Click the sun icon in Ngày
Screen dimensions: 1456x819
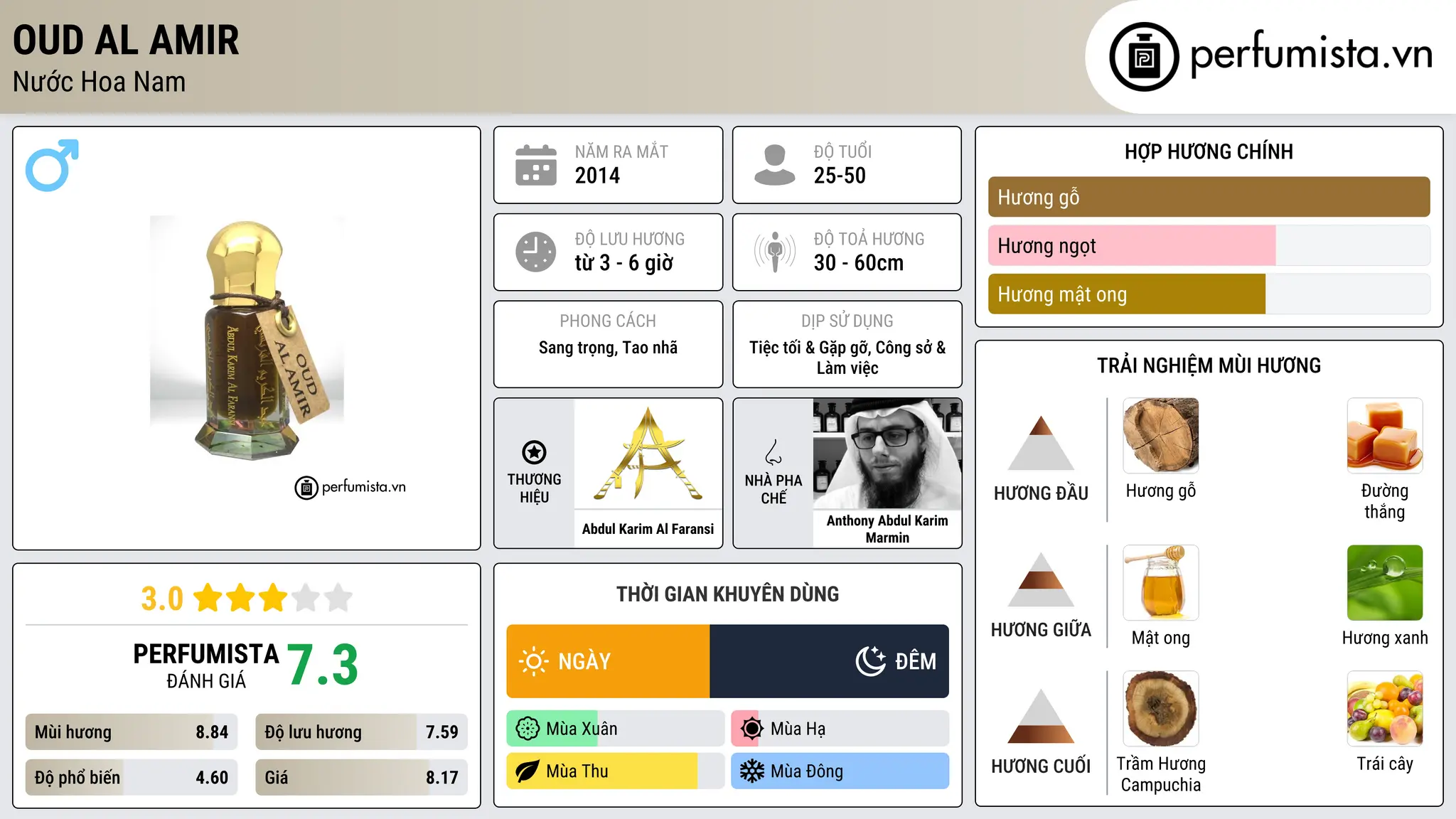click(533, 661)
